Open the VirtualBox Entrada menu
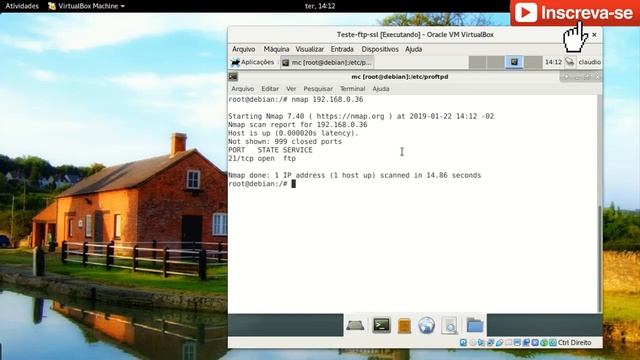Image resolution: width=640 pixels, height=360 pixels. [342, 49]
